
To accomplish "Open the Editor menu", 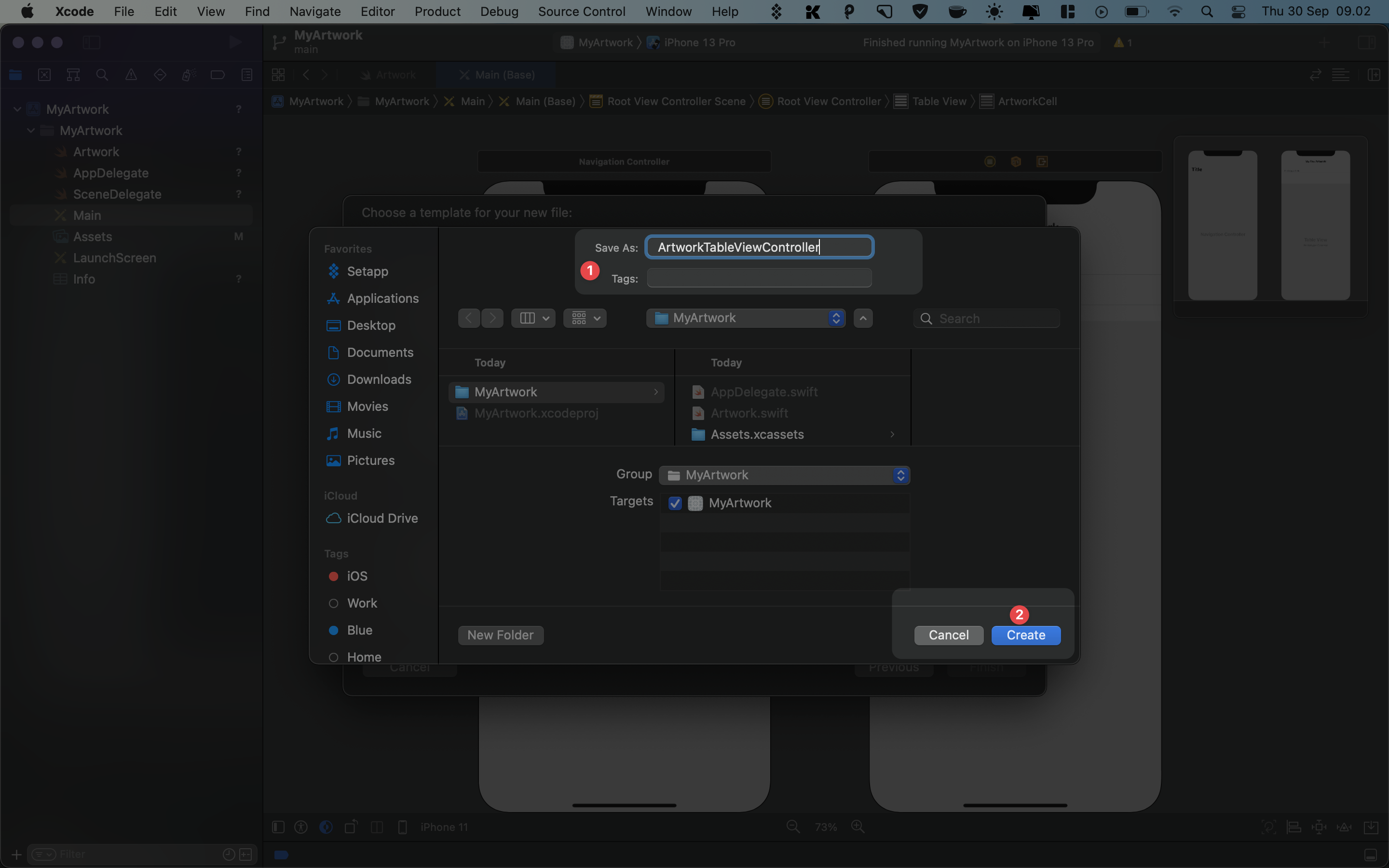I will coord(377,12).
